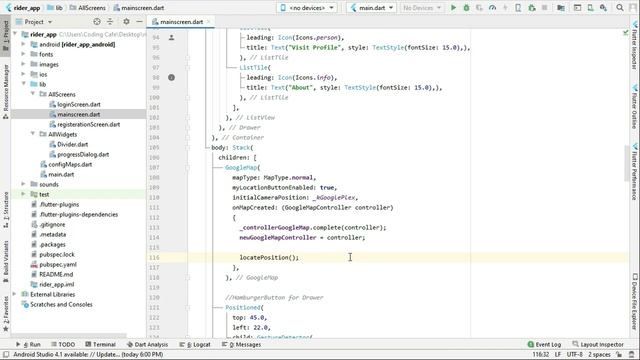This screenshot has width=640, height=360.
Task: Click the UTF-8 encoding indicator
Action: click(x=574, y=354)
